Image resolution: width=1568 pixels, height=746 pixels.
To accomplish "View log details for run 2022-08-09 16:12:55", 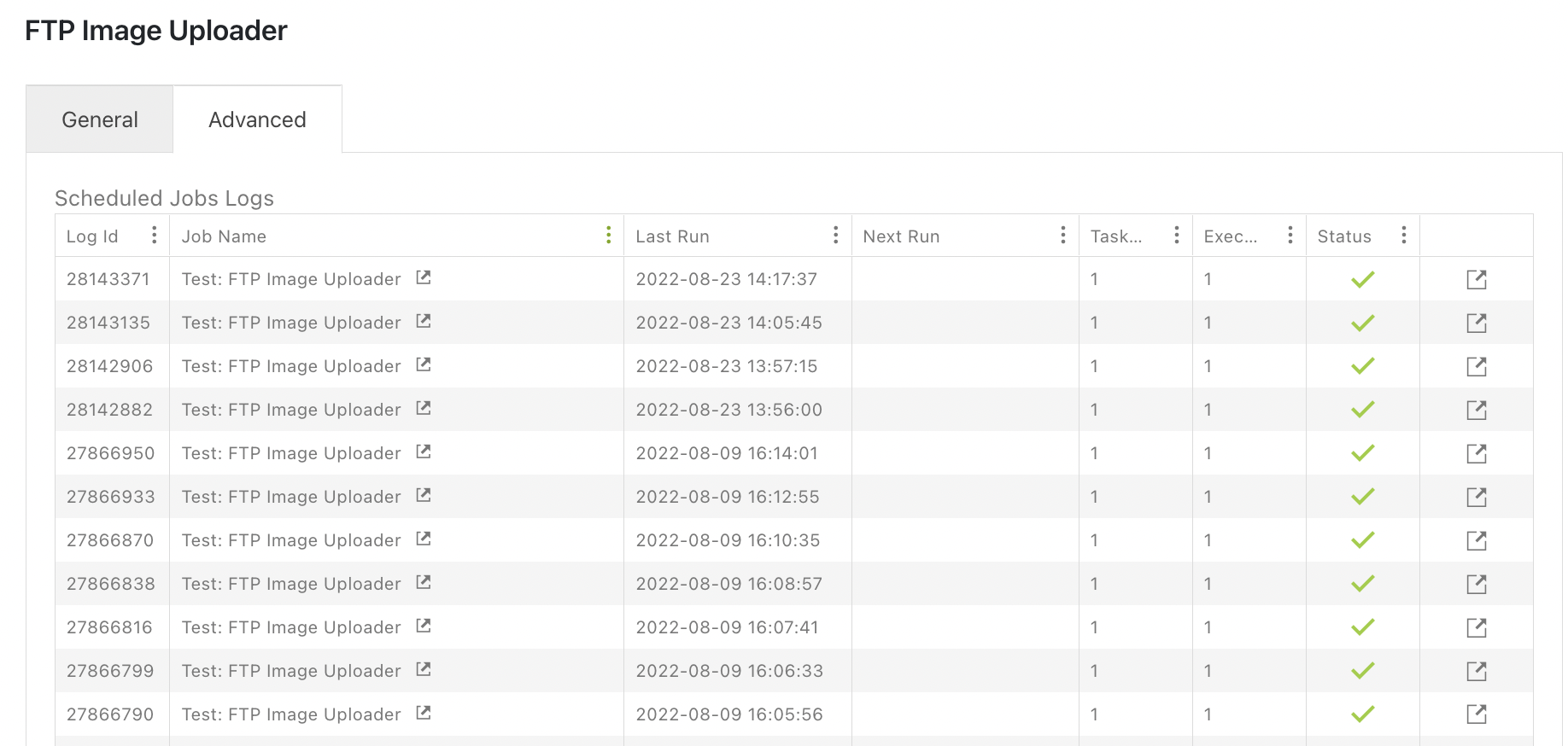I will [x=1477, y=497].
